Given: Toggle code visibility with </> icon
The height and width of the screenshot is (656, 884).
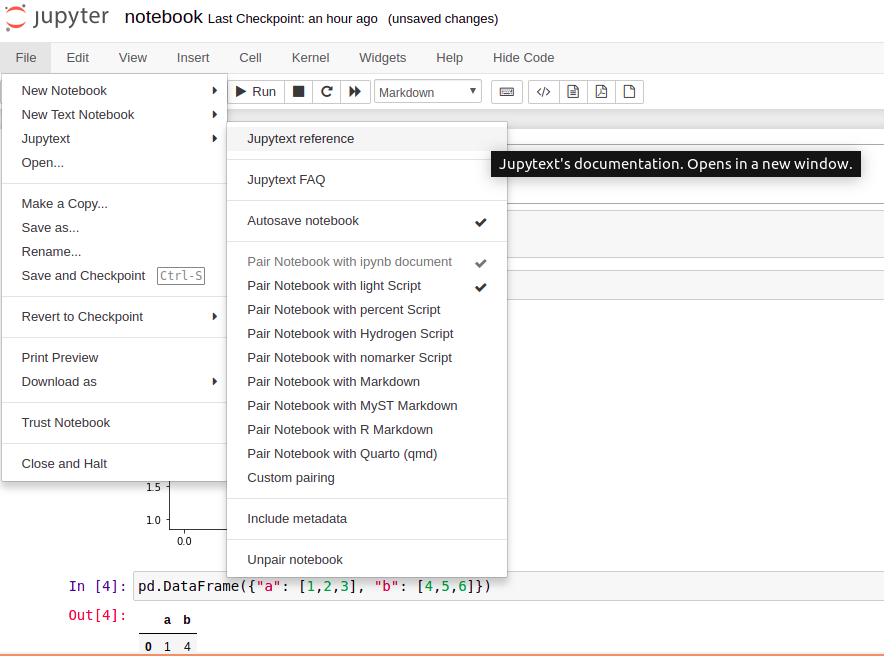Looking at the screenshot, I should point(543,91).
